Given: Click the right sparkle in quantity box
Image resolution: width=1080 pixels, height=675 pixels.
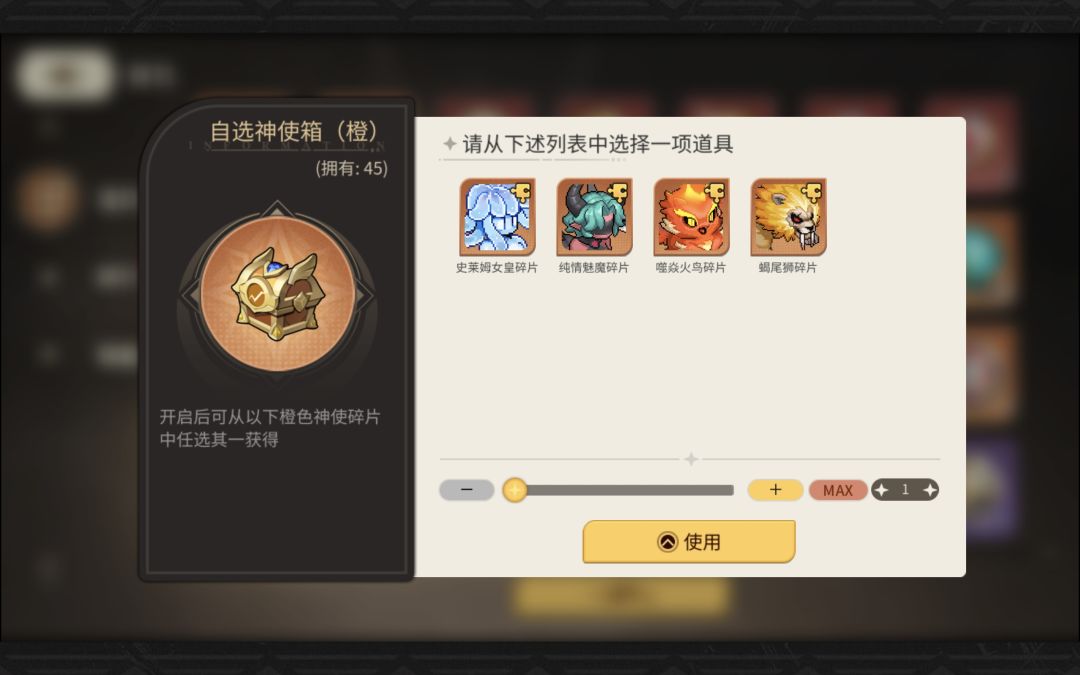Looking at the screenshot, I should [x=929, y=490].
